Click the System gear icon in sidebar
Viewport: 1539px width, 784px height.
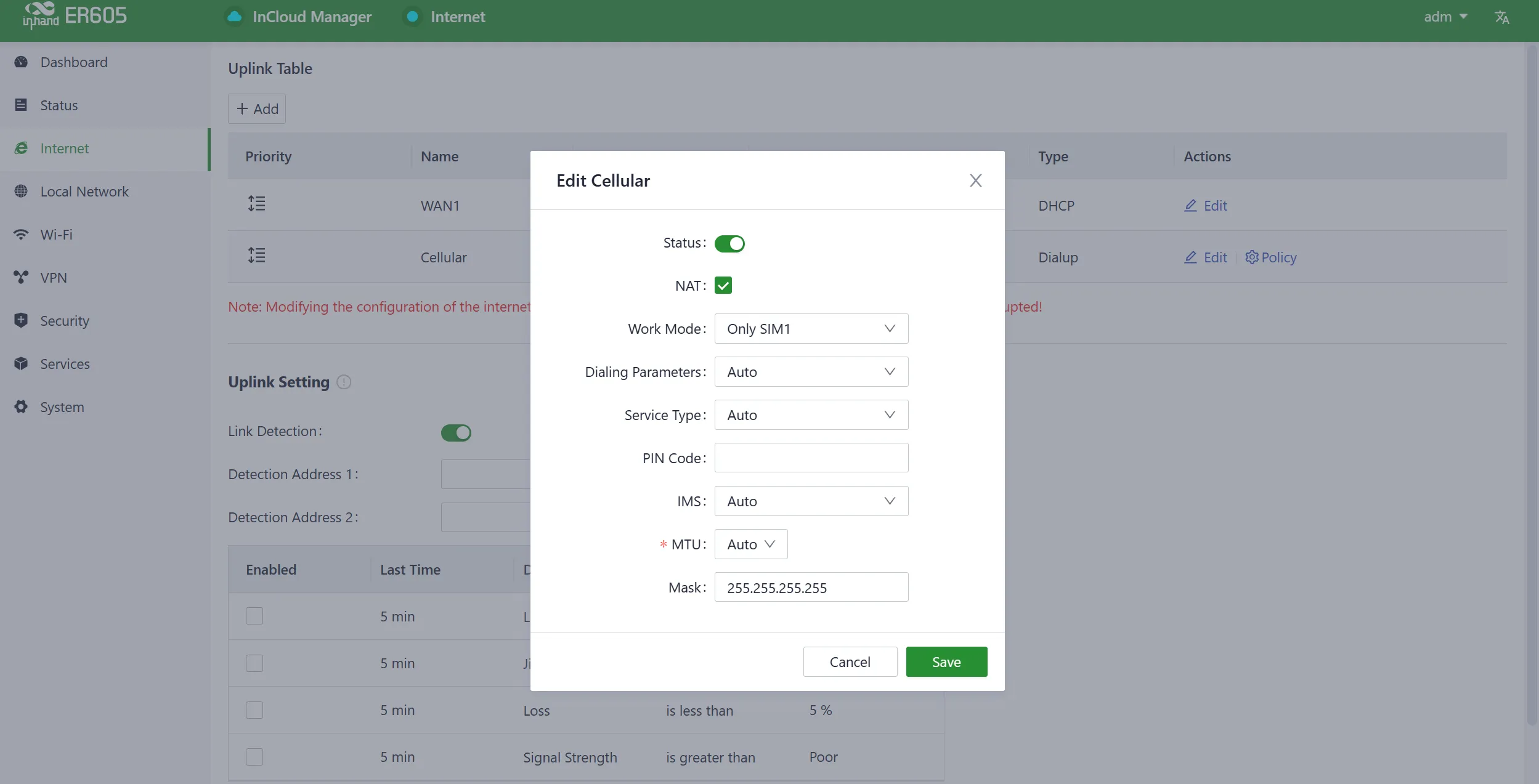click(21, 407)
